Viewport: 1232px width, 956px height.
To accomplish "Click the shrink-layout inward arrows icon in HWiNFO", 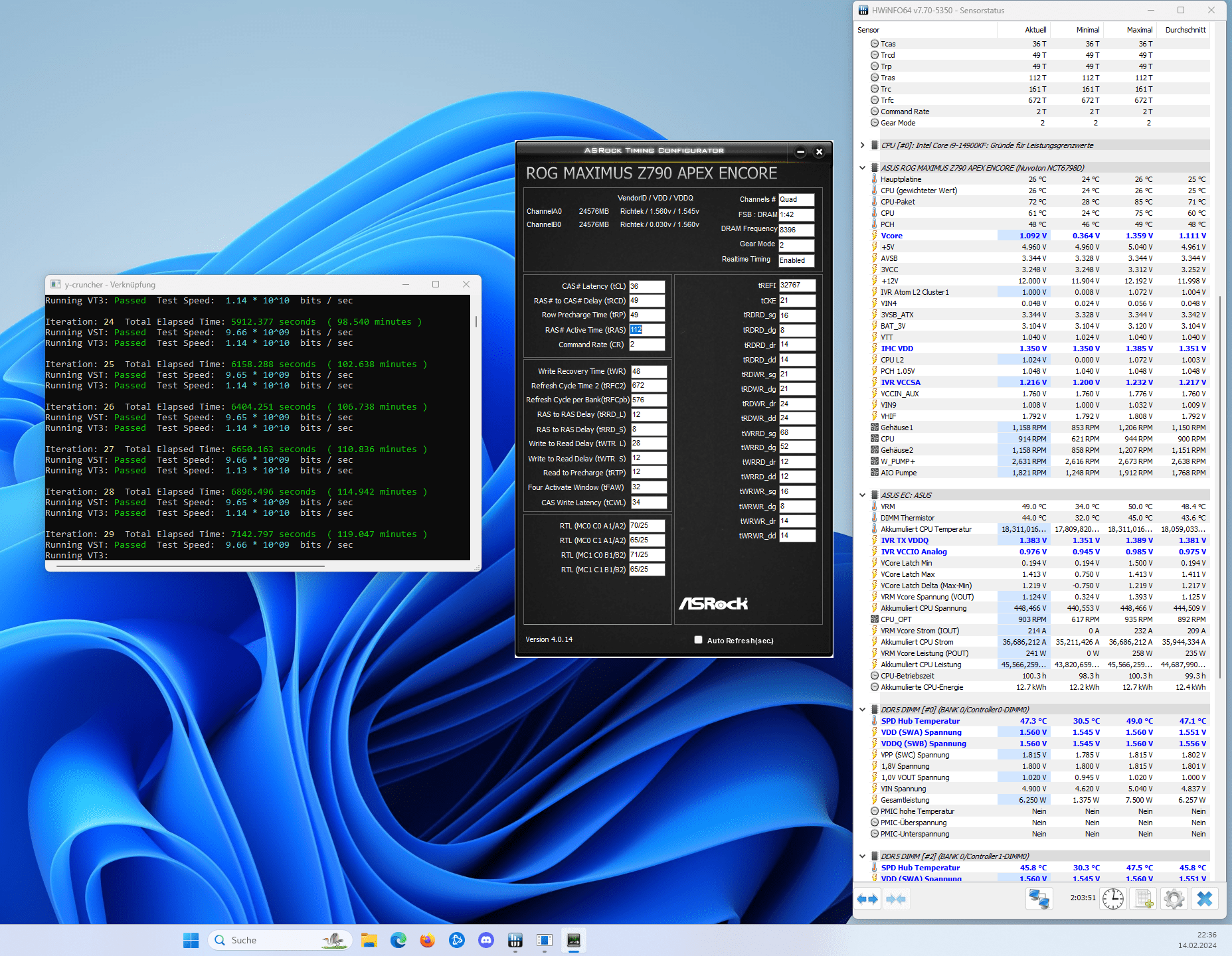I will (896, 899).
